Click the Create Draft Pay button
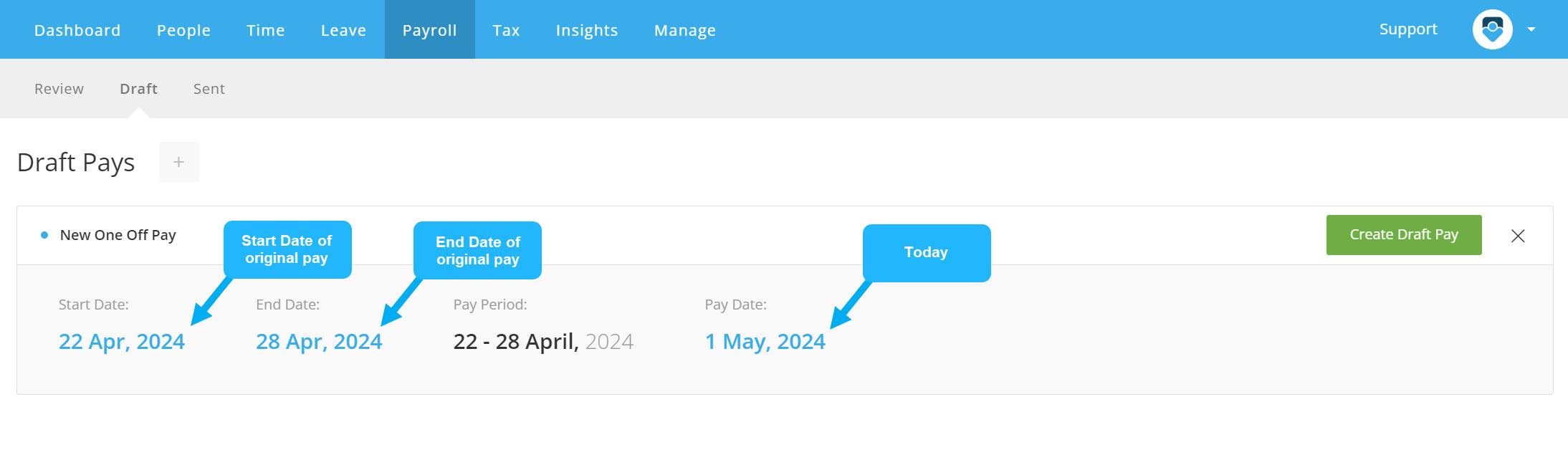Viewport: 1568px width, 460px height. click(1404, 235)
